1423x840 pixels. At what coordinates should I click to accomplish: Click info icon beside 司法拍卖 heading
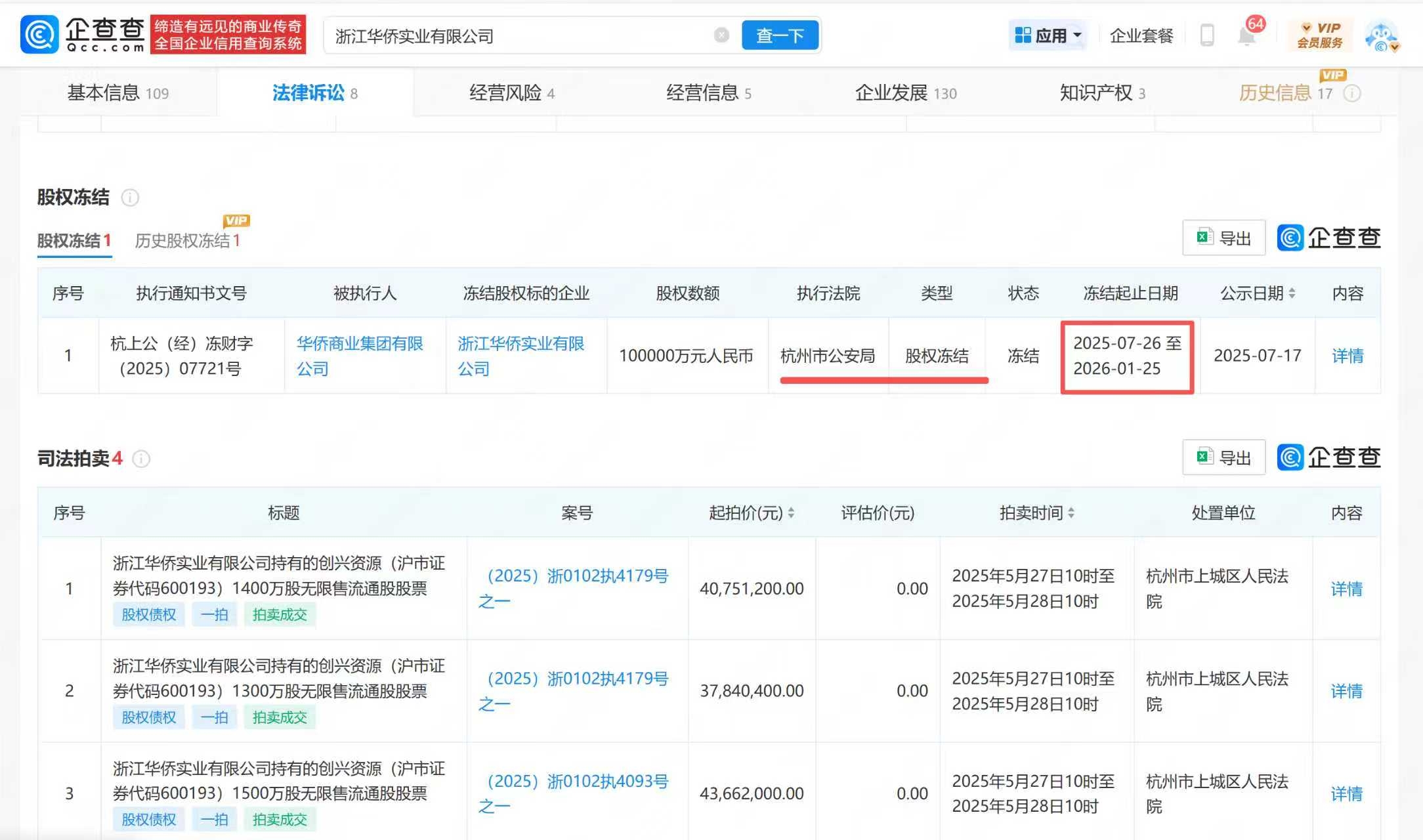[x=141, y=459]
